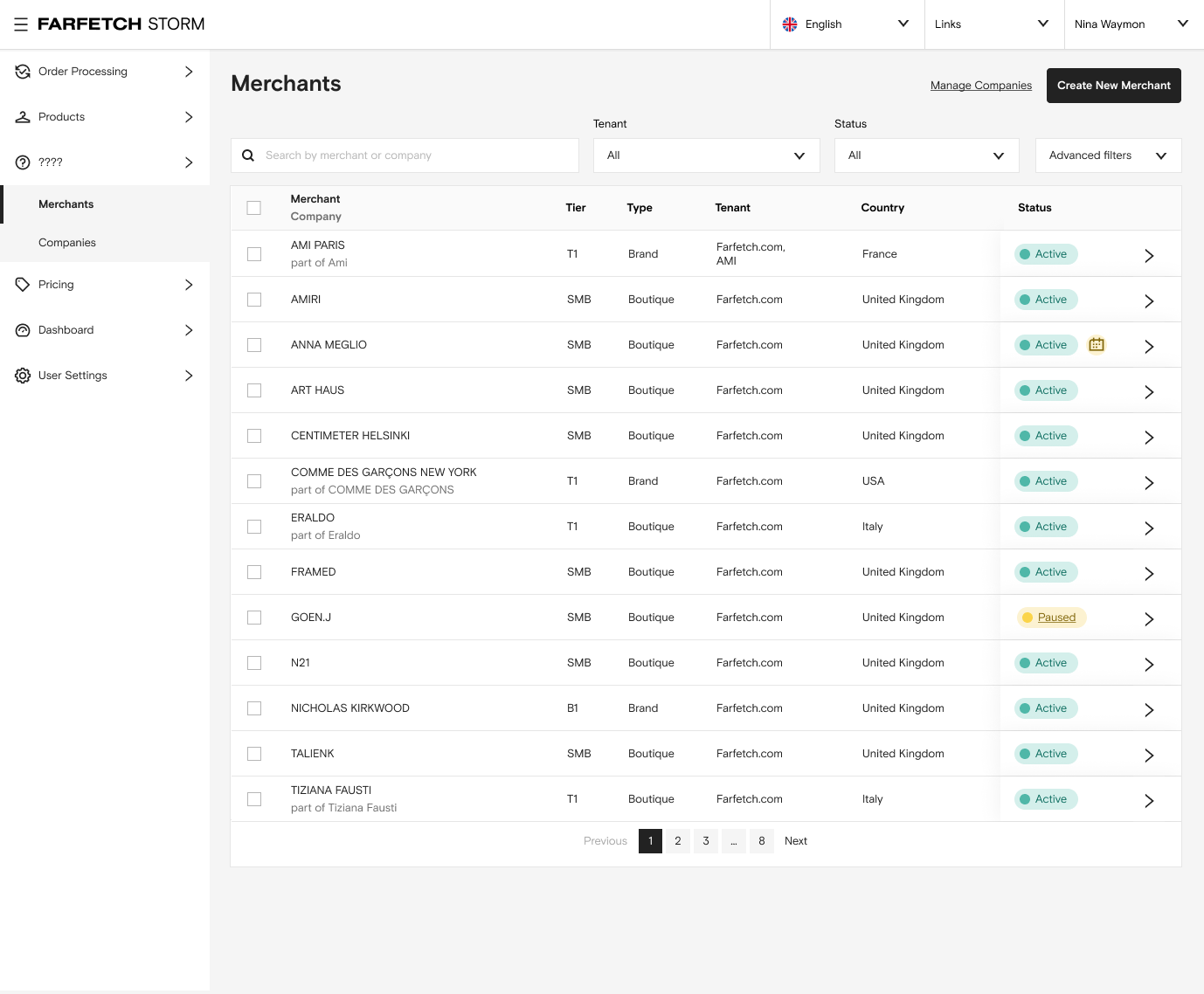Click the search magnifier icon

pos(248,155)
